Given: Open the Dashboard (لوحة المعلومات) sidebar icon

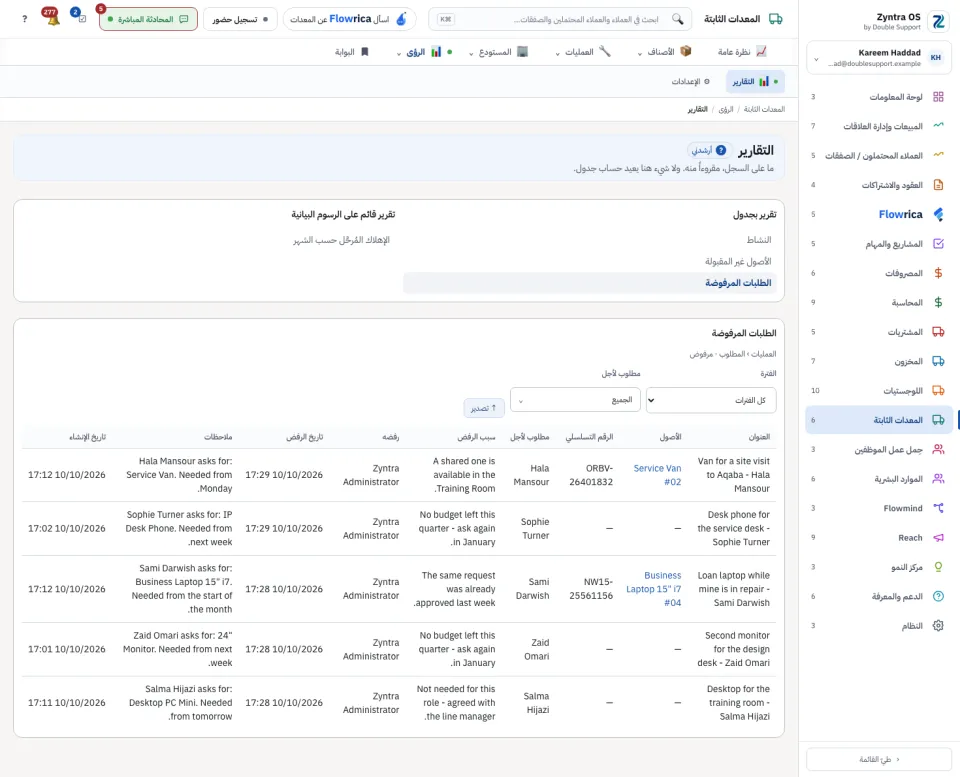Looking at the screenshot, I should [938, 97].
